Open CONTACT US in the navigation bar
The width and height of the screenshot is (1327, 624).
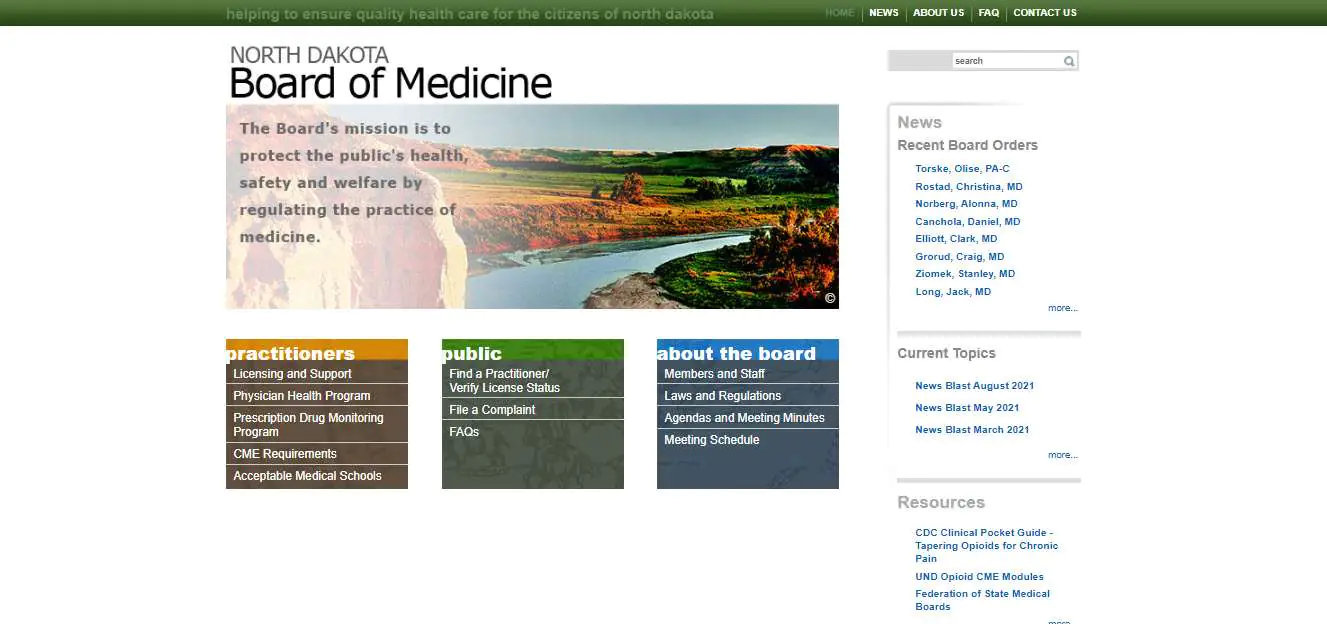point(1044,13)
